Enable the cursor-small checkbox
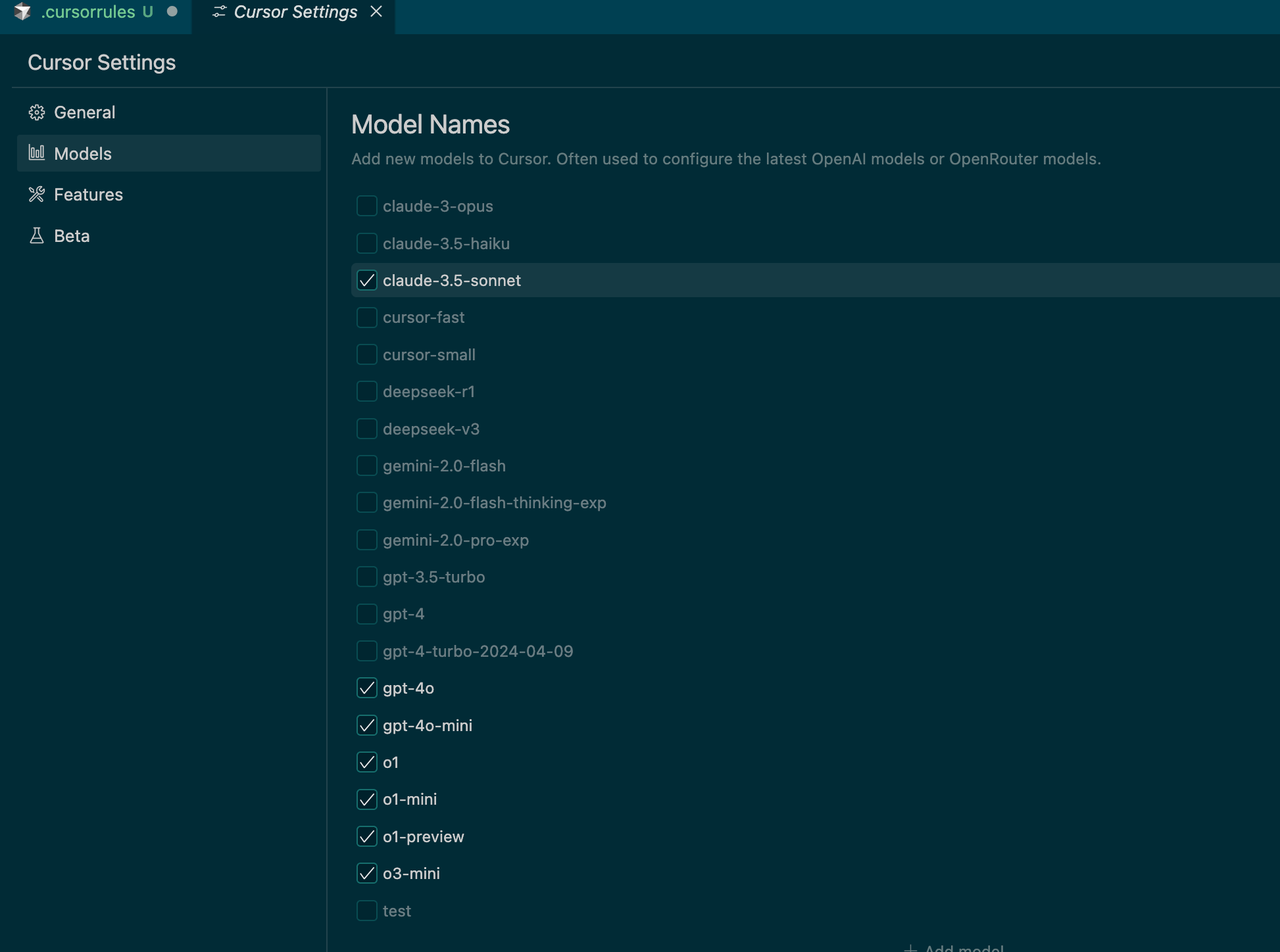This screenshot has width=1280, height=952. 367,354
